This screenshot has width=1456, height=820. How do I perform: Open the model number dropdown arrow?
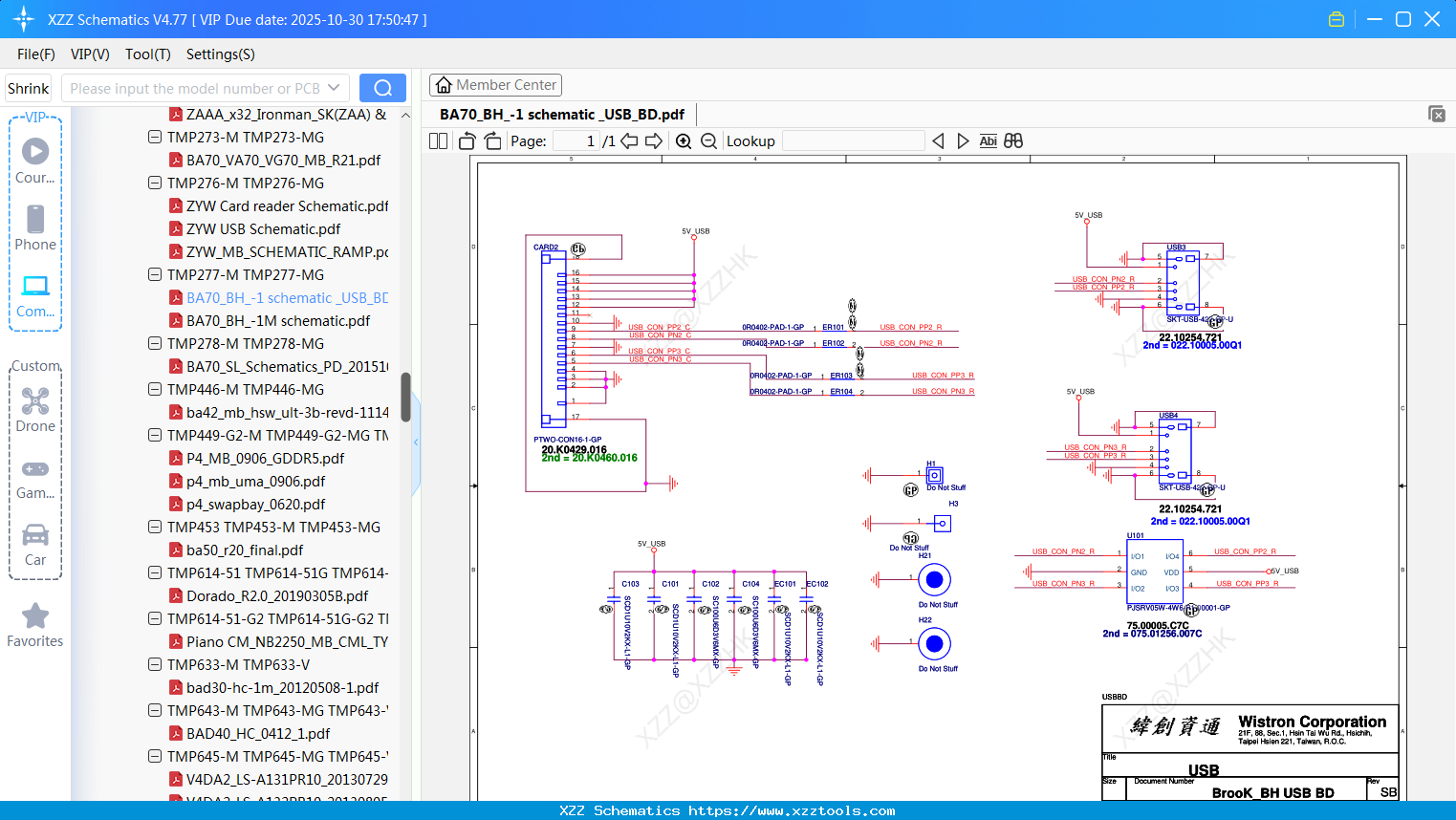(334, 88)
